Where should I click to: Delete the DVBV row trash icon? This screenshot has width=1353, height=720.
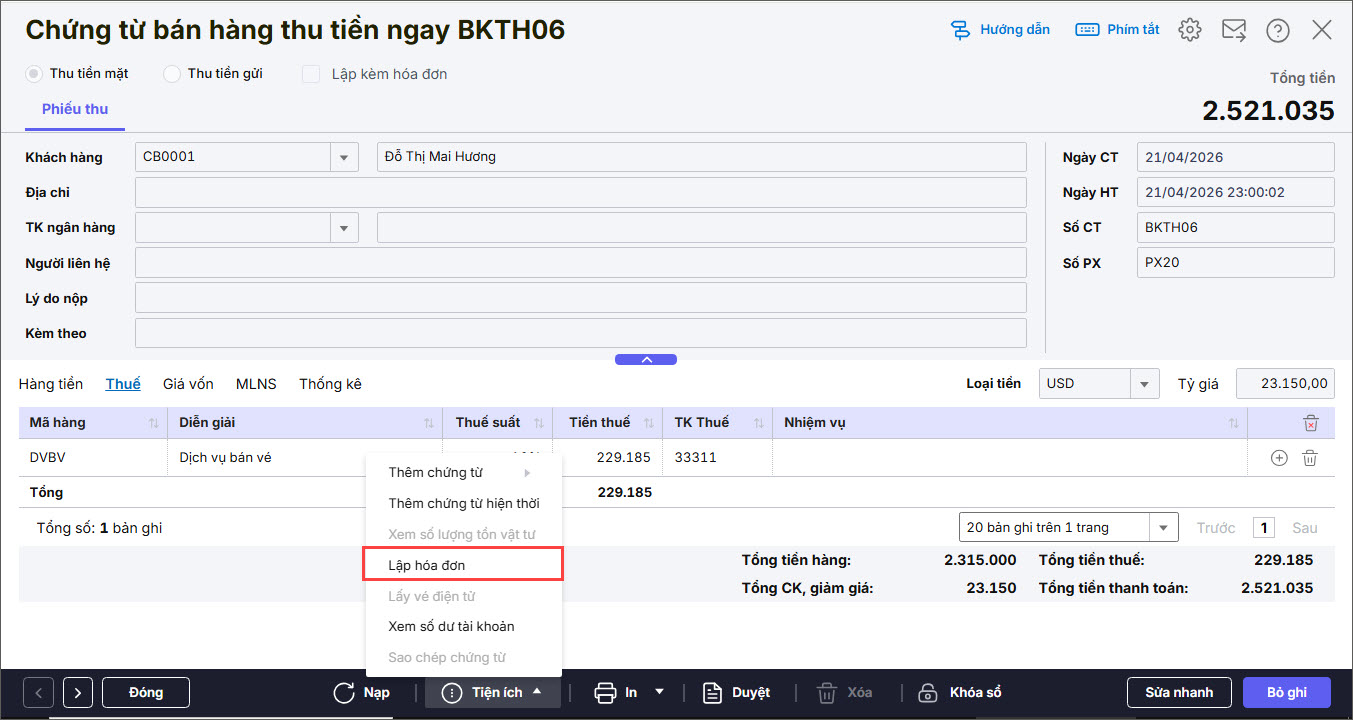pyautogui.click(x=1310, y=458)
